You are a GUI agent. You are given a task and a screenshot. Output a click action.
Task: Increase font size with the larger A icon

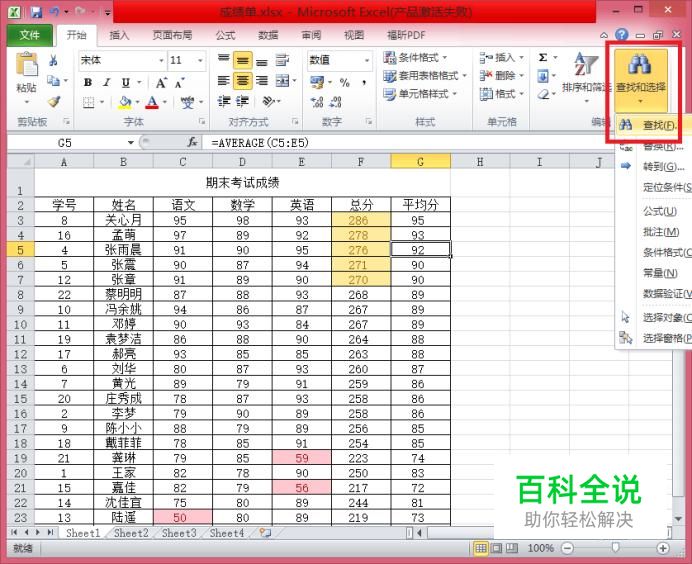(x=161, y=83)
